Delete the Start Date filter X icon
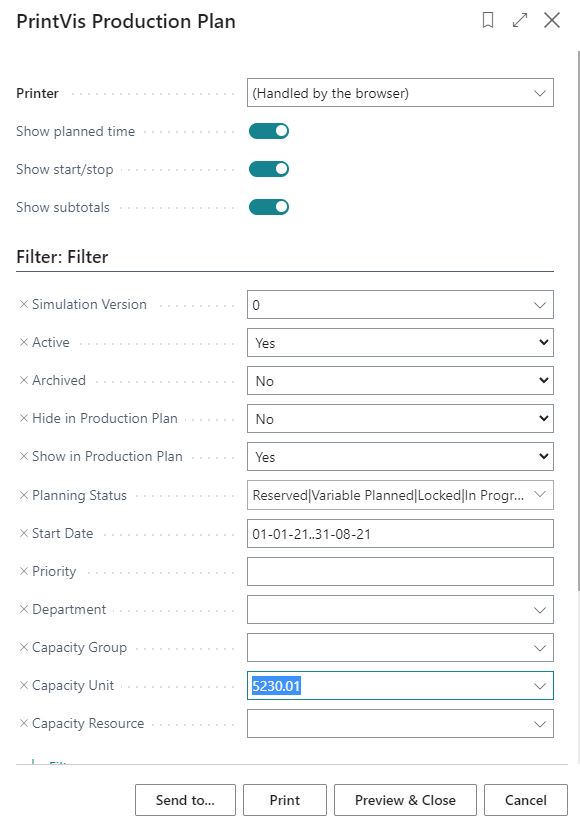 point(24,533)
